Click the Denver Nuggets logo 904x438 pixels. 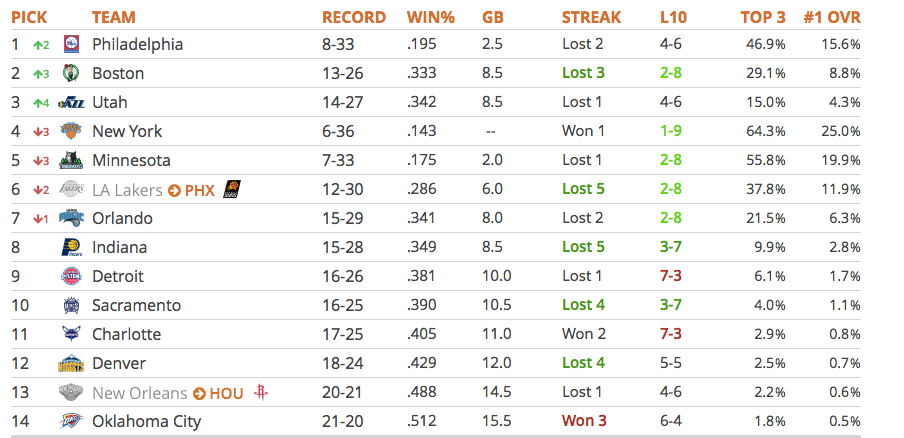click(71, 364)
